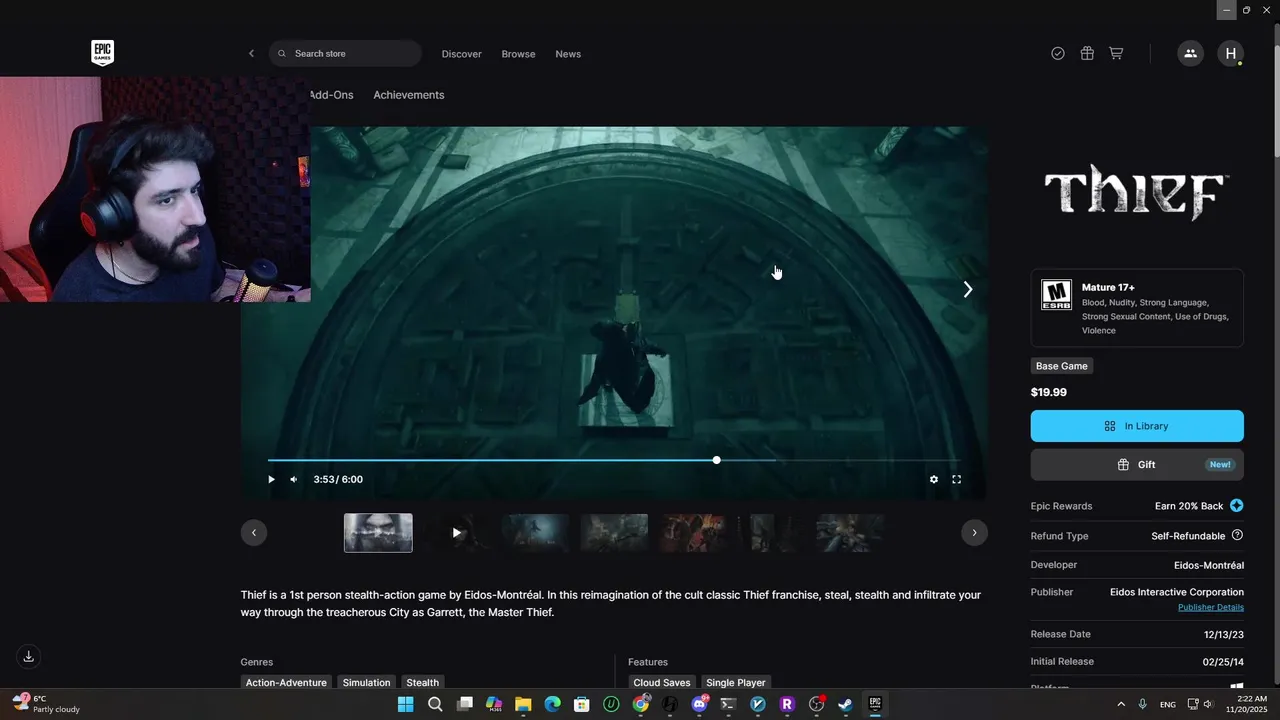Viewport: 1280px width, 720px height.
Task: Show hidden system tray icons
Action: (x=1121, y=704)
